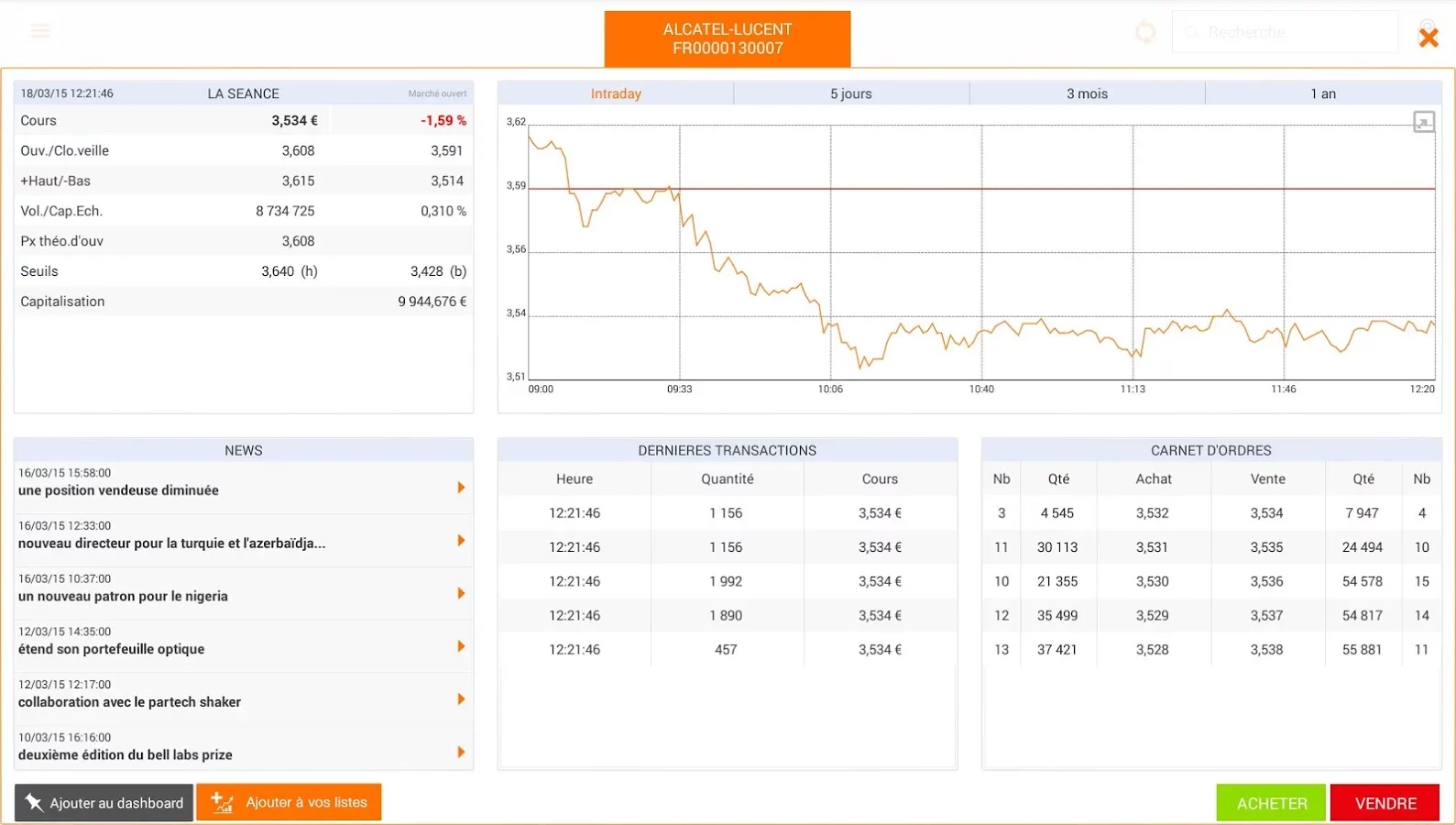Open arrow for 'nouveau directeur pour la turquie' news
This screenshot has width=1456, height=825.
[x=461, y=541]
